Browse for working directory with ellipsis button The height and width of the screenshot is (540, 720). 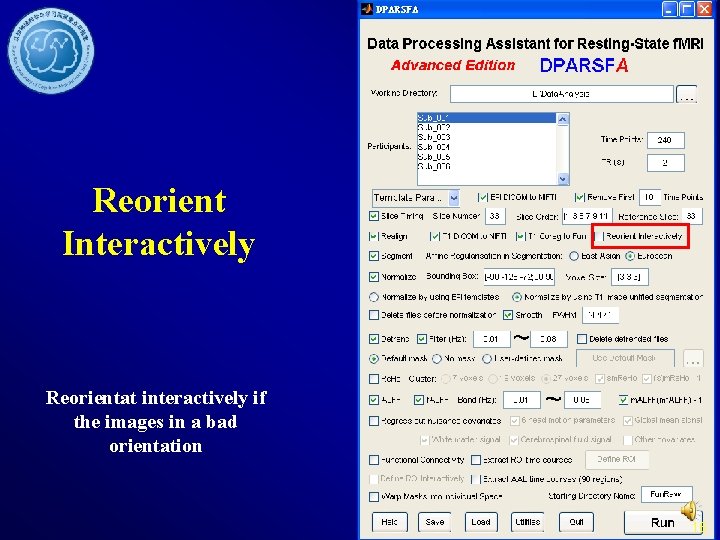(686, 94)
